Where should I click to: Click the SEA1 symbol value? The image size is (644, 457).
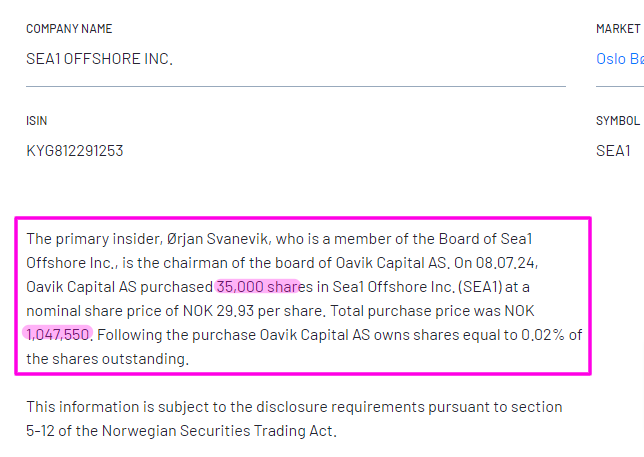coord(613,151)
